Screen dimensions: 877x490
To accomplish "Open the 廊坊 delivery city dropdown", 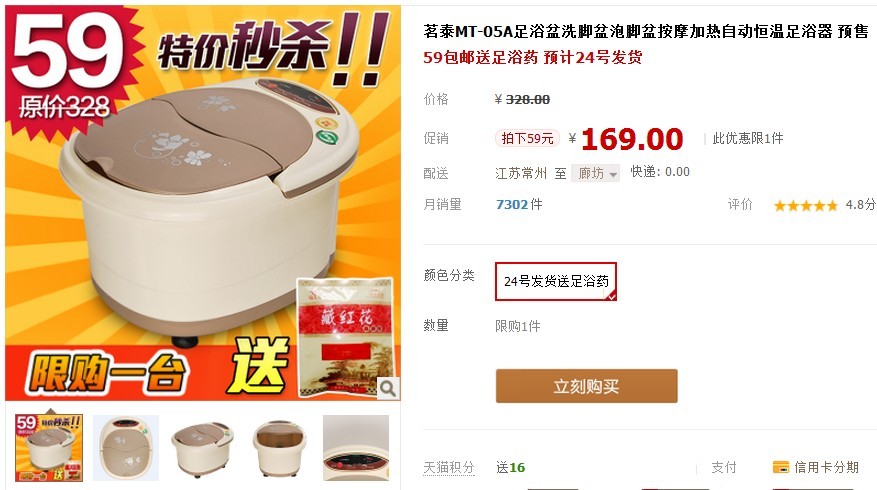I will [595, 173].
